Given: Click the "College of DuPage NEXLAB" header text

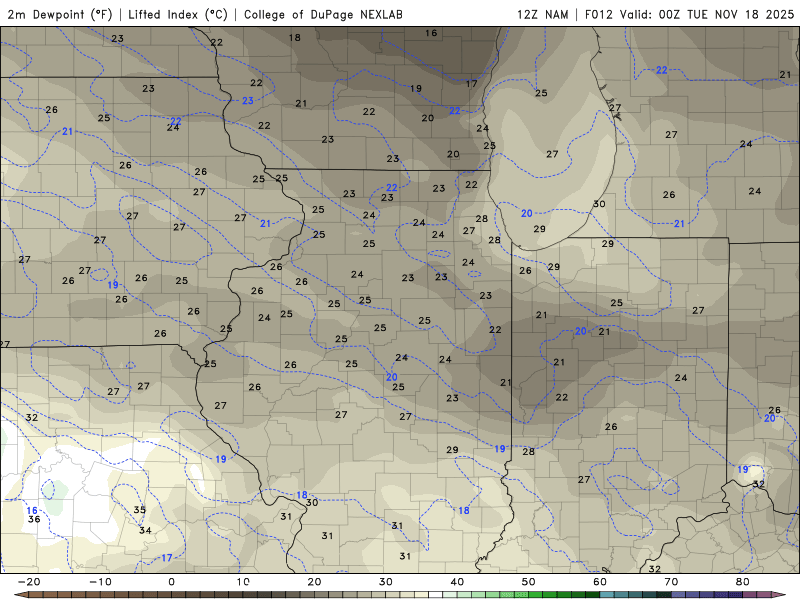Looking at the screenshot, I should pos(323,14).
